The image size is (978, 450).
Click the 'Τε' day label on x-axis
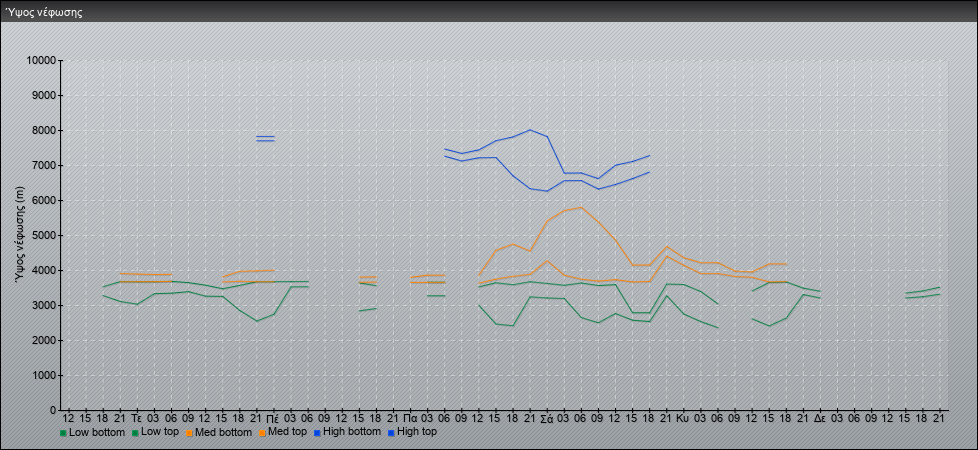coord(137,418)
